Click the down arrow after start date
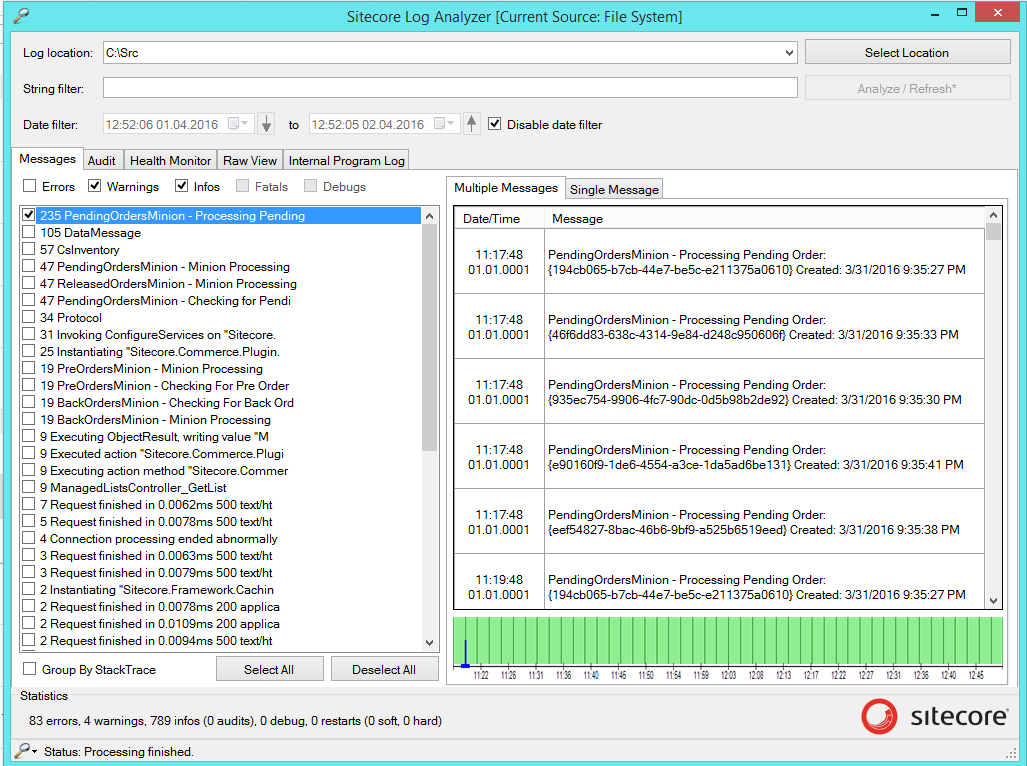Screen dimensions: 1027x766 [266, 124]
